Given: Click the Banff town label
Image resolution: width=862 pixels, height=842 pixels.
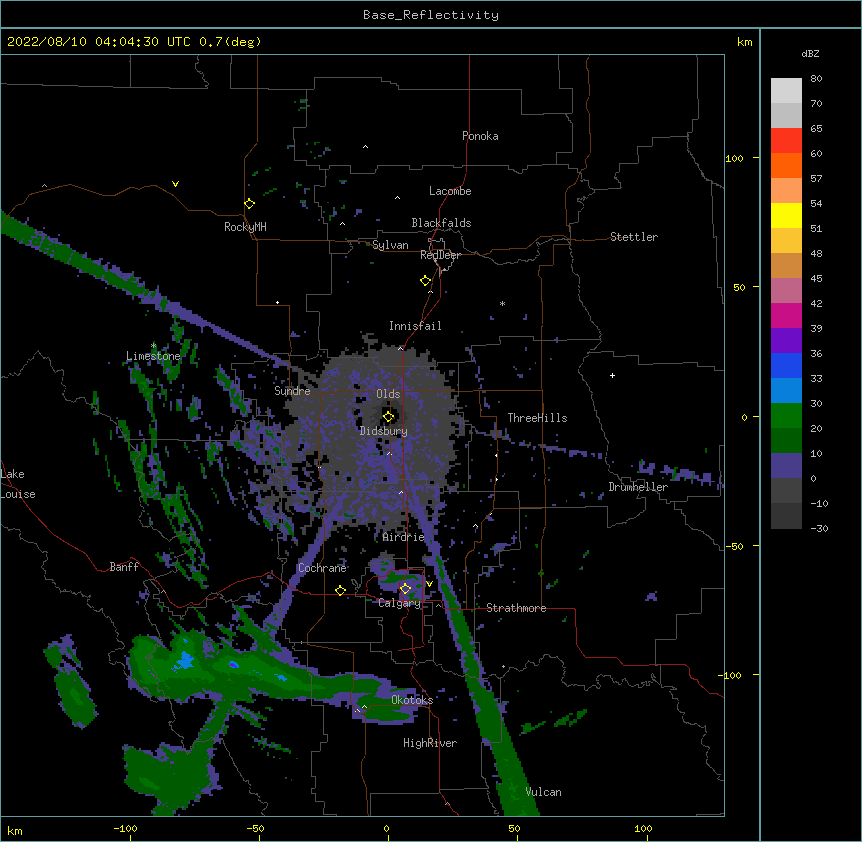Looking at the screenshot, I should click(x=124, y=567).
